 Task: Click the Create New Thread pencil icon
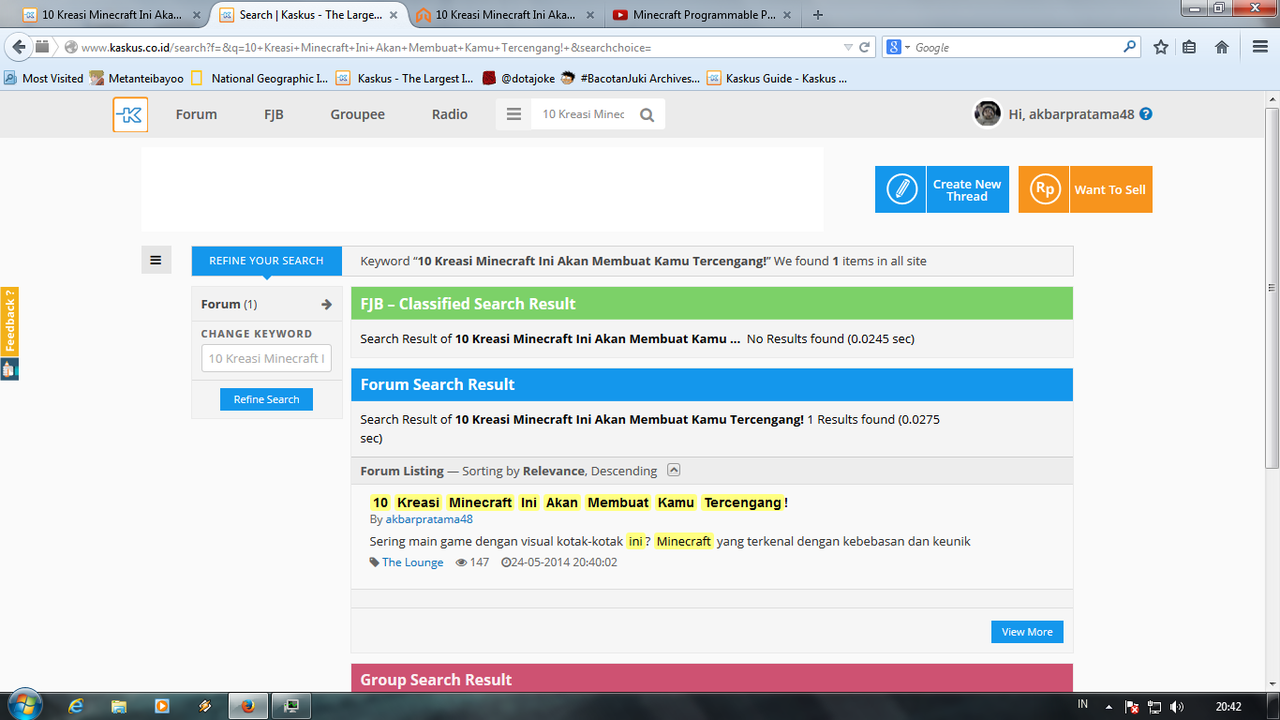(901, 189)
